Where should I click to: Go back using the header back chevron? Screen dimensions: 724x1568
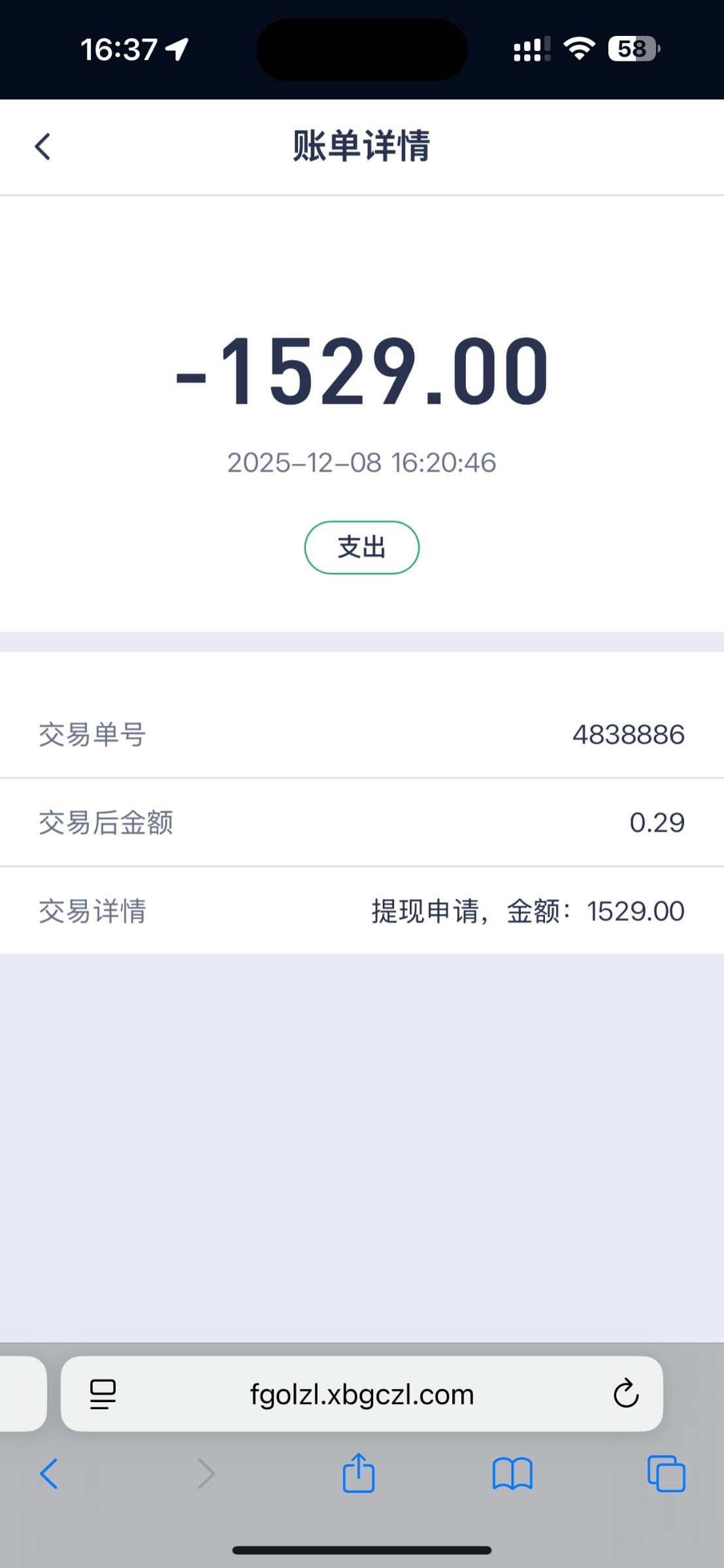click(x=43, y=146)
